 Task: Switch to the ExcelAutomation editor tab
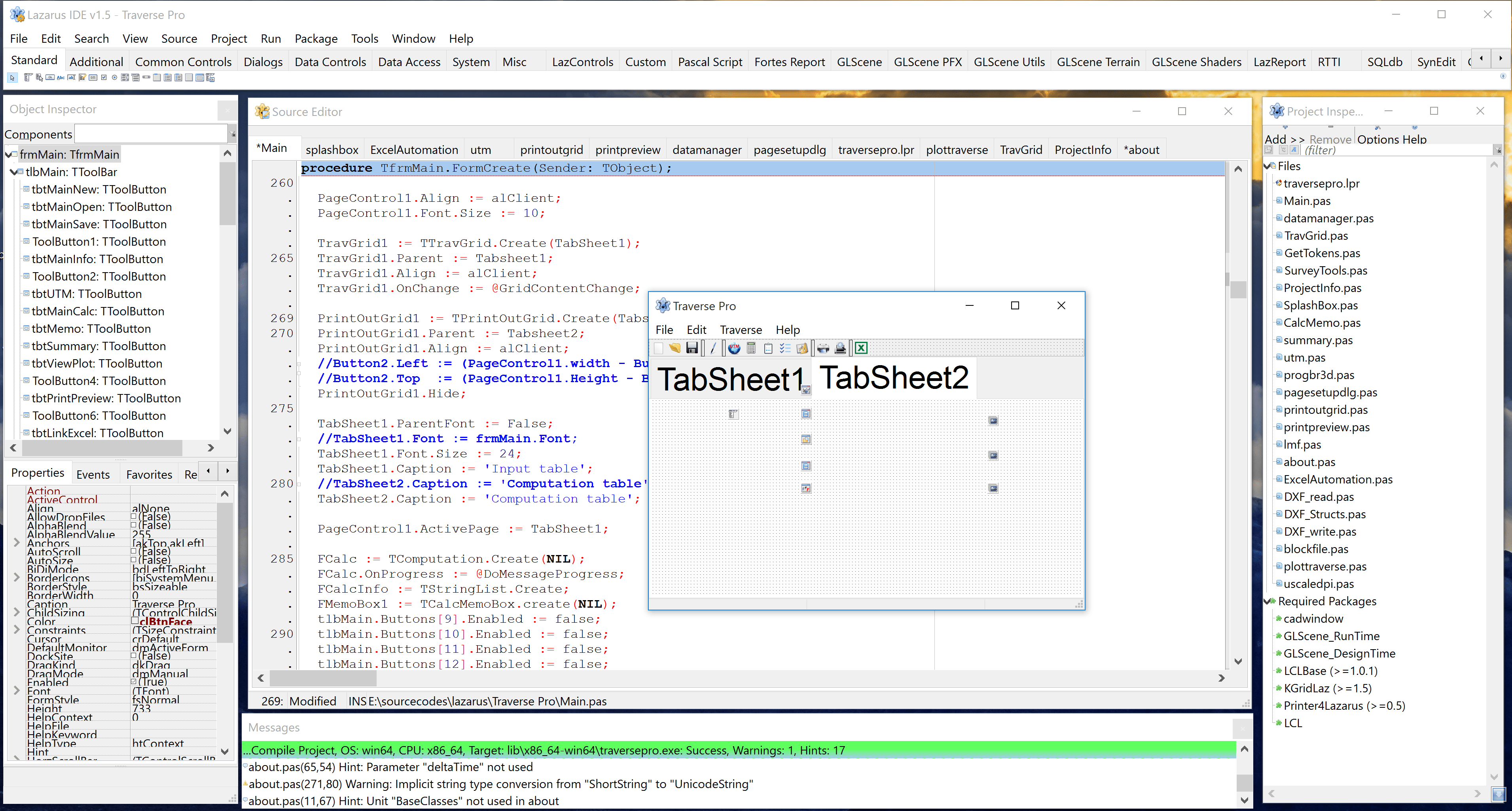tap(414, 150)
